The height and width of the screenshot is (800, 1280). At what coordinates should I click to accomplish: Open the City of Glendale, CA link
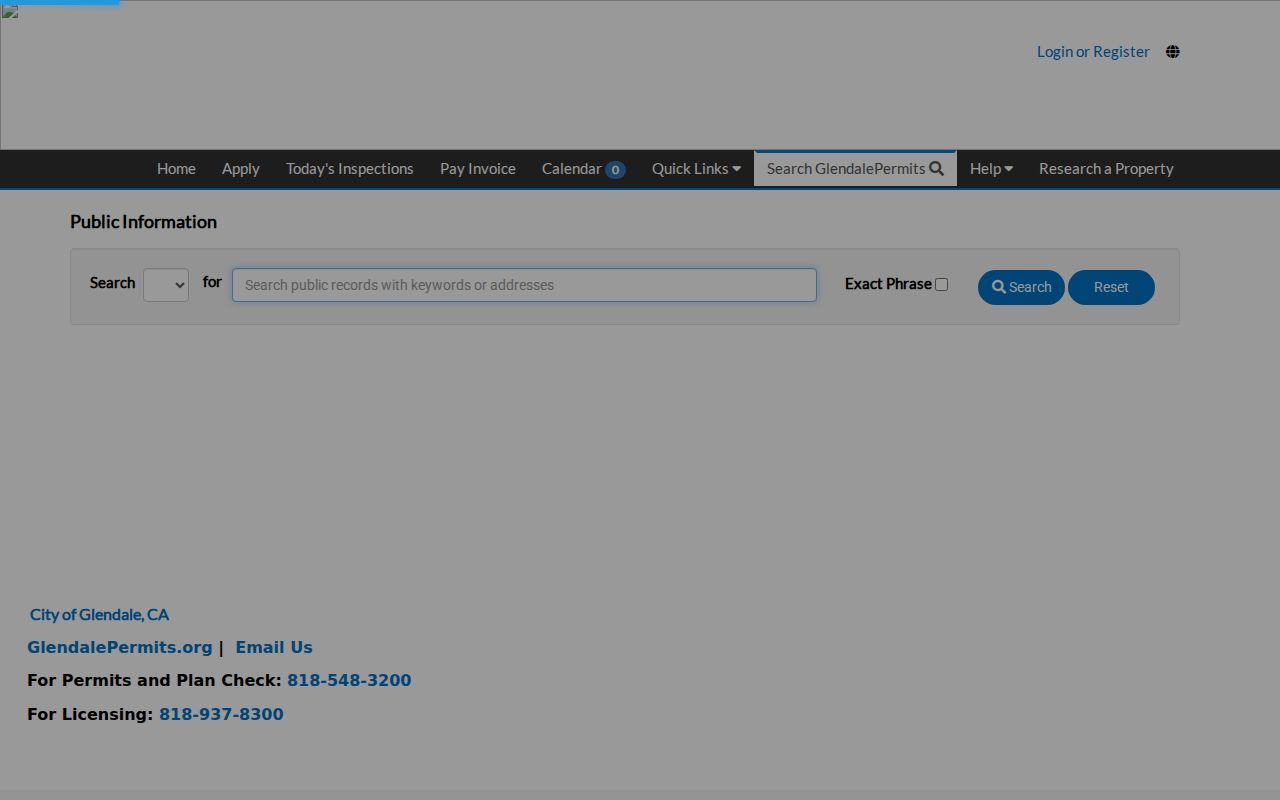click(99, 614)
